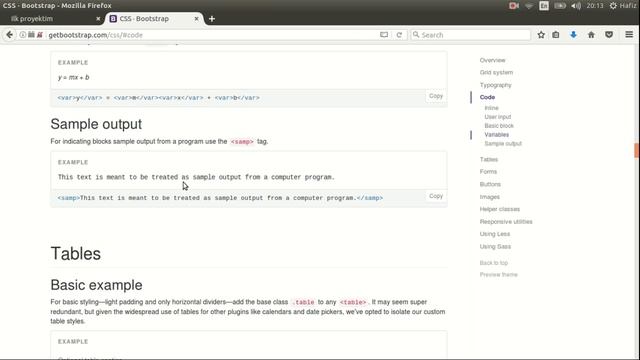Screen dimensions: 640x360
Task: Copy the samp code snippet
Action: click(436, 196)
